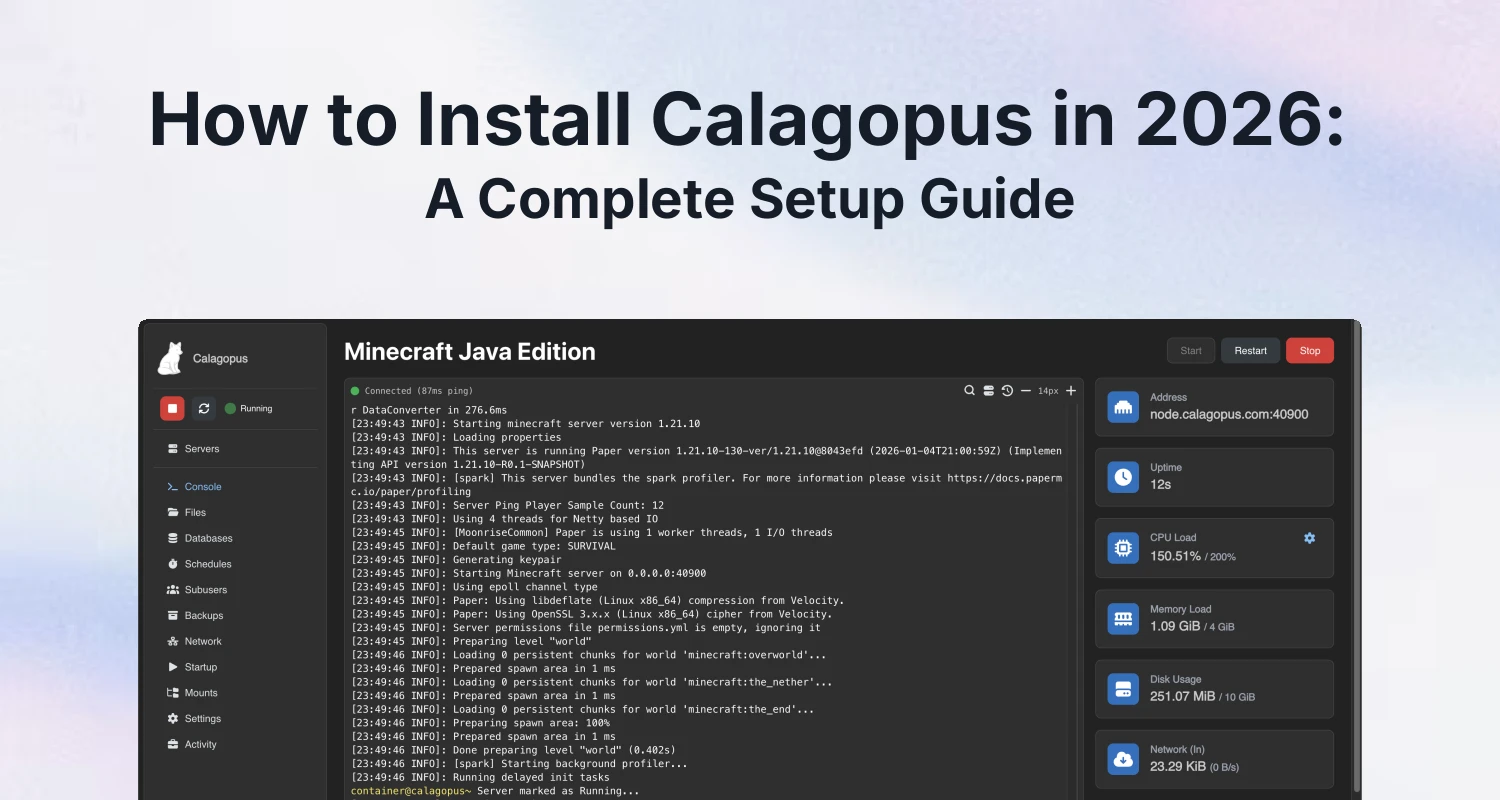The width and height of the screenshot is (1500, 800).
Task: Click log line 'Starting minecraft server version 1.21.10'
Action: (x=526, y=424)
